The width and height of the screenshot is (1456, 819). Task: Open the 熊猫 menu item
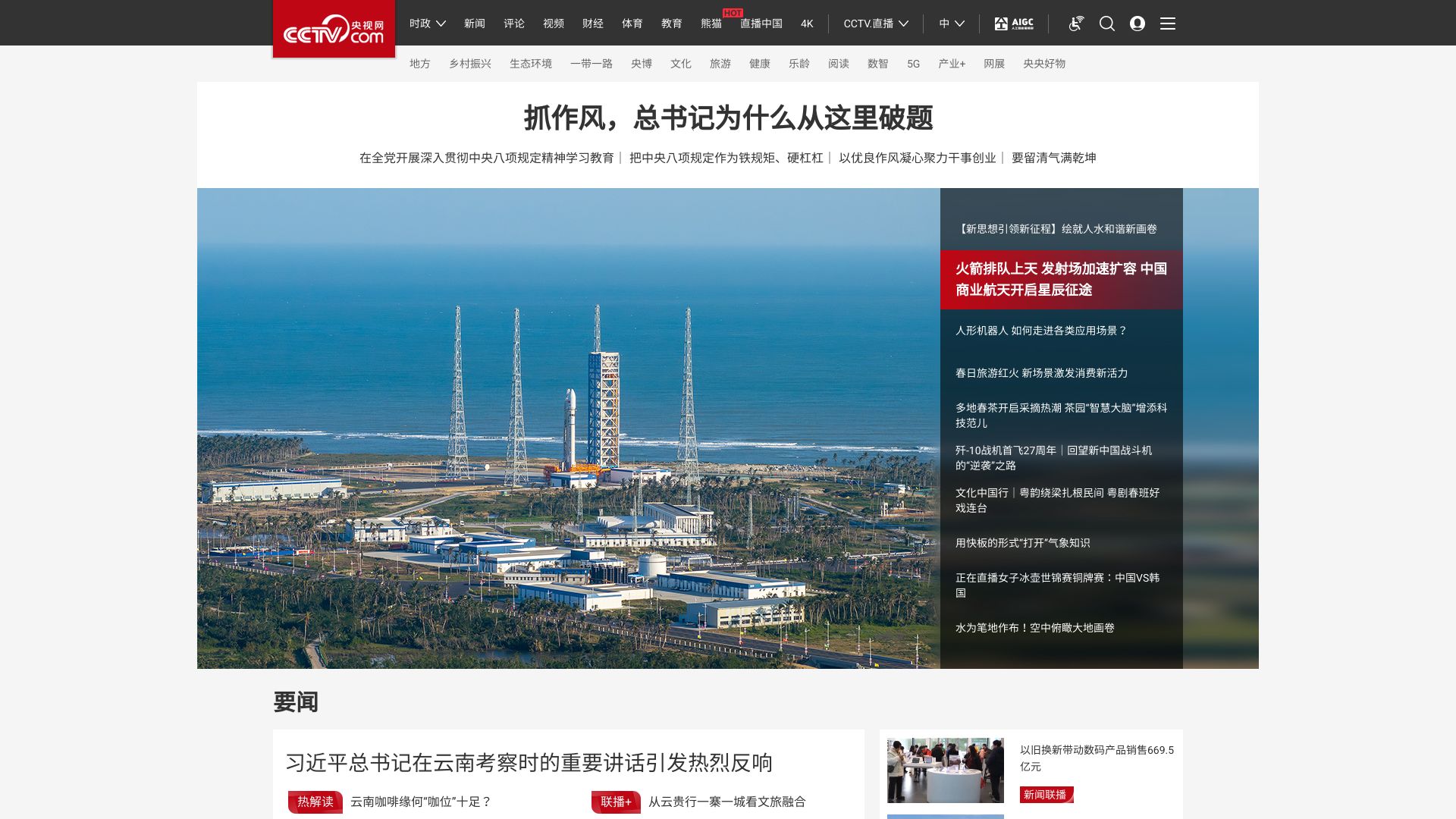coord(711,24)
